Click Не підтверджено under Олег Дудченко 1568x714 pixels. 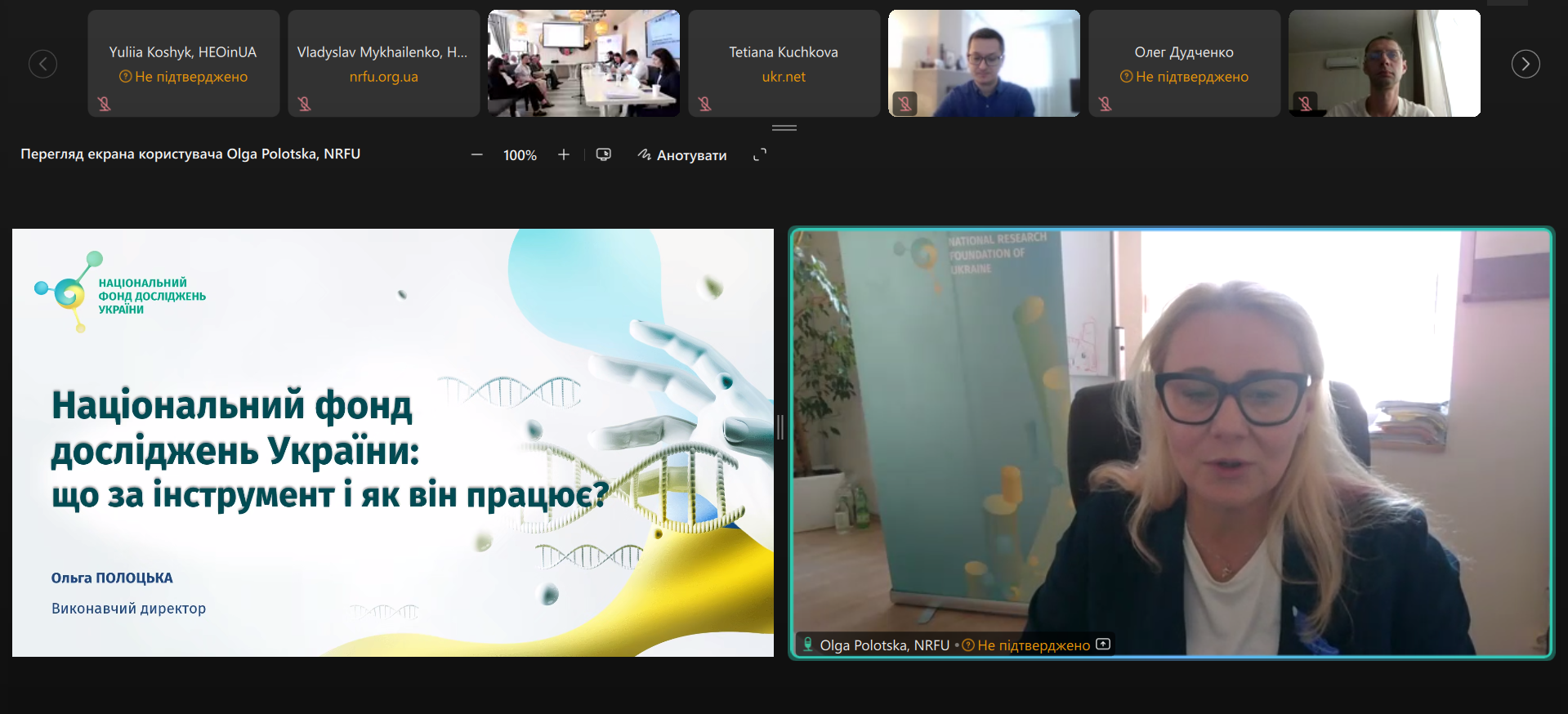(x=1192, y=77)
